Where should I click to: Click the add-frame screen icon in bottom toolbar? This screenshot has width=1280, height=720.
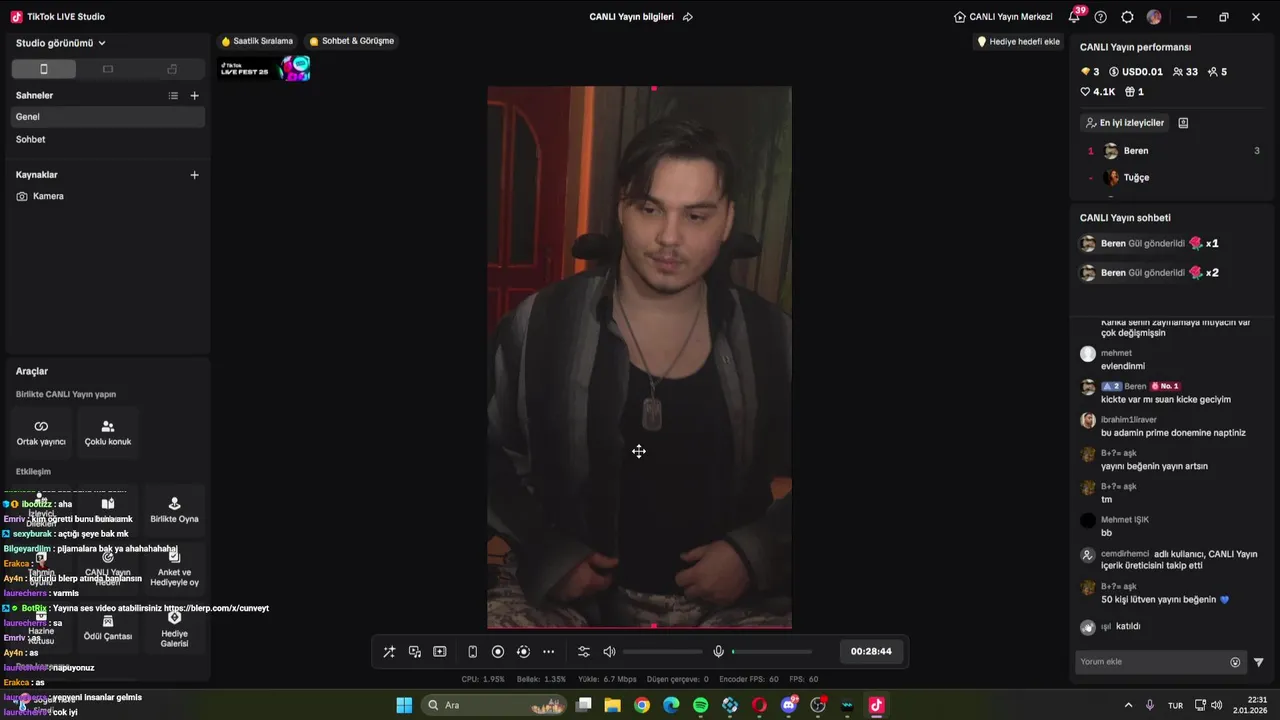(440, 652)
